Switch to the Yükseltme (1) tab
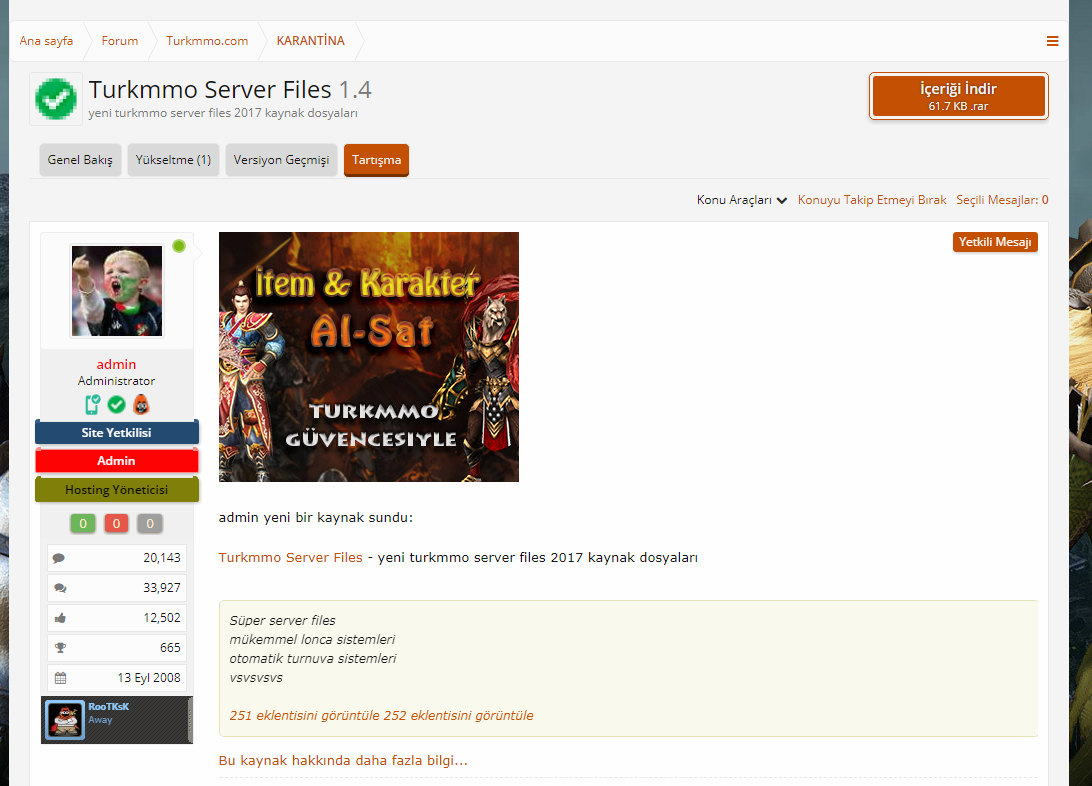1092x786 pixels. 173,160
